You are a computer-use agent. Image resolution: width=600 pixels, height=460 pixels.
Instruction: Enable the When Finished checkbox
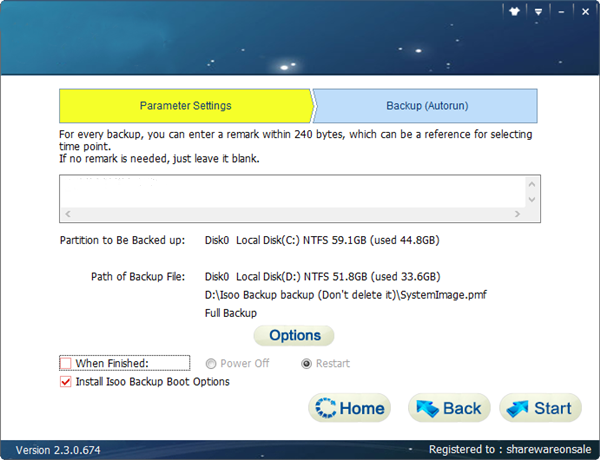pos(67,363)
